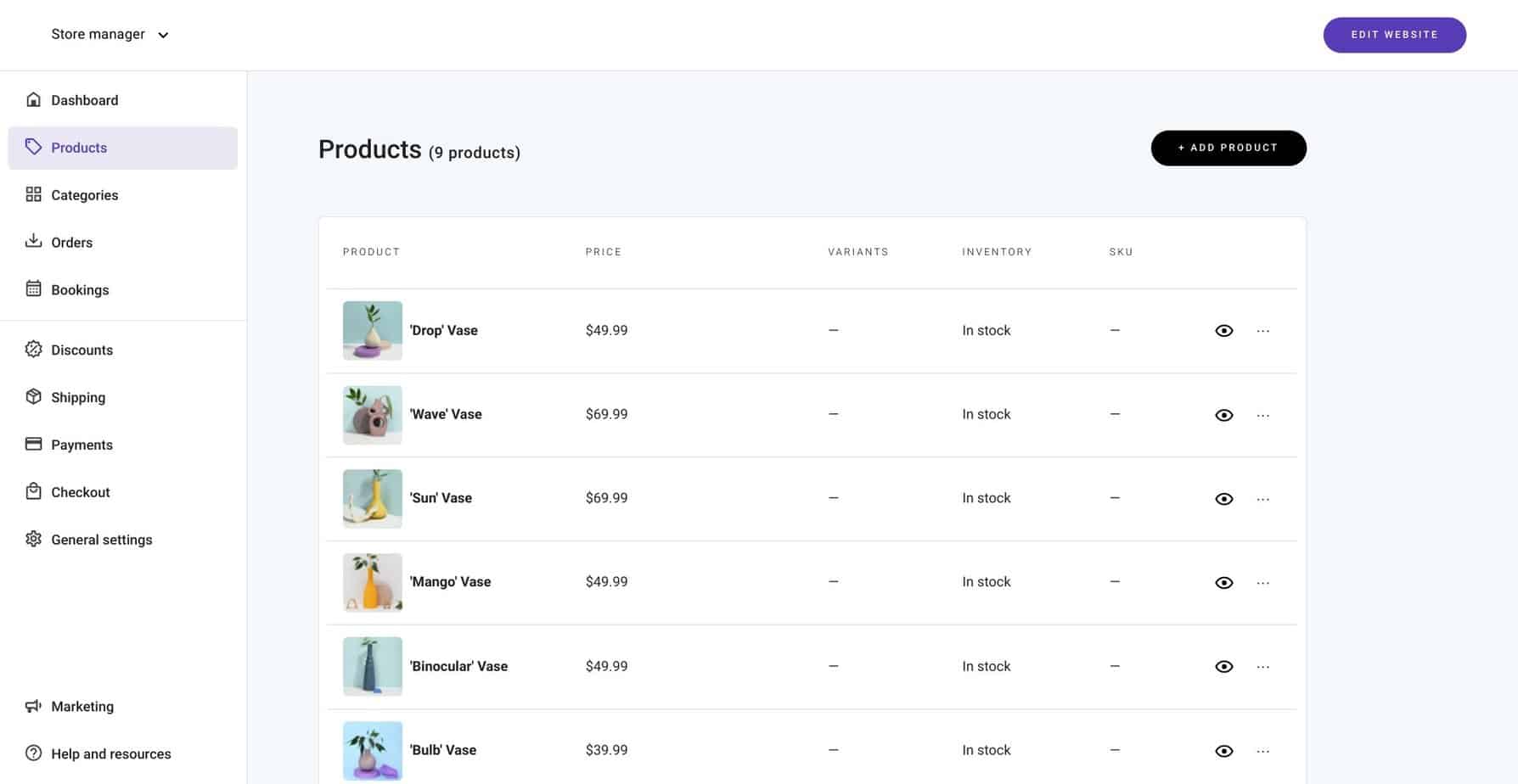
Task: Open the 'Drop' Vase thumbnail
Action: [x=373, y=331]
